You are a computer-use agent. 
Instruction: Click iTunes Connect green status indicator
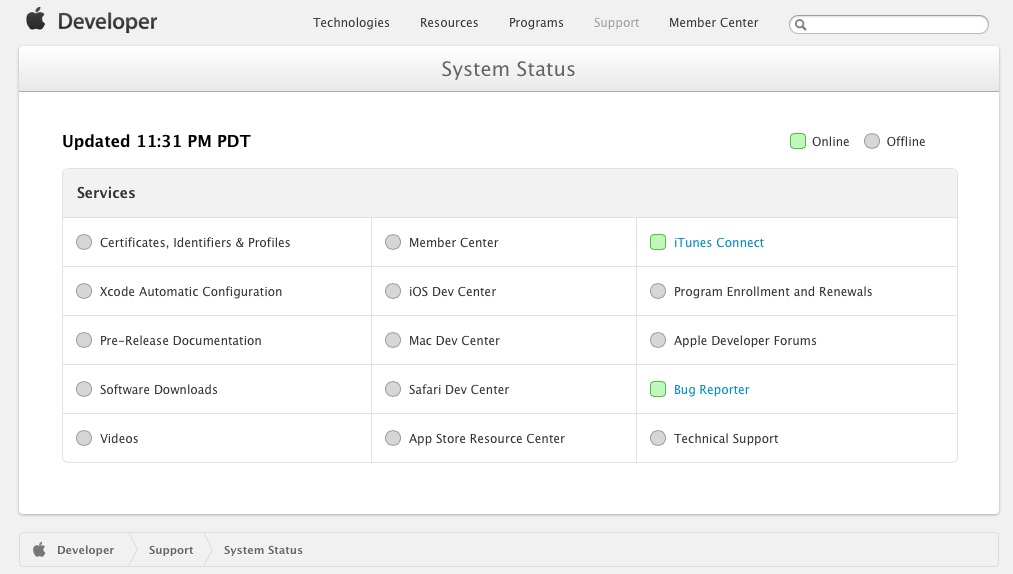[658, 242]
